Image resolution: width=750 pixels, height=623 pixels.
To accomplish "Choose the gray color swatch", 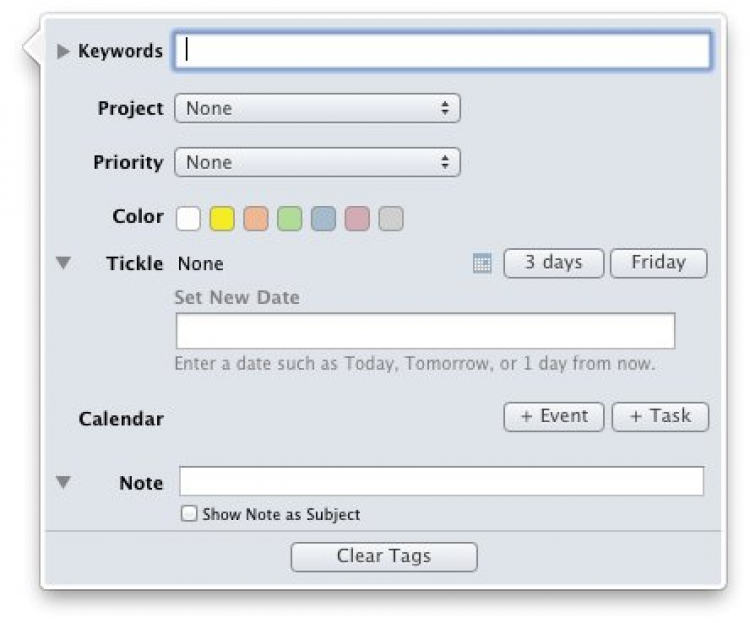I will click(391, 218).
